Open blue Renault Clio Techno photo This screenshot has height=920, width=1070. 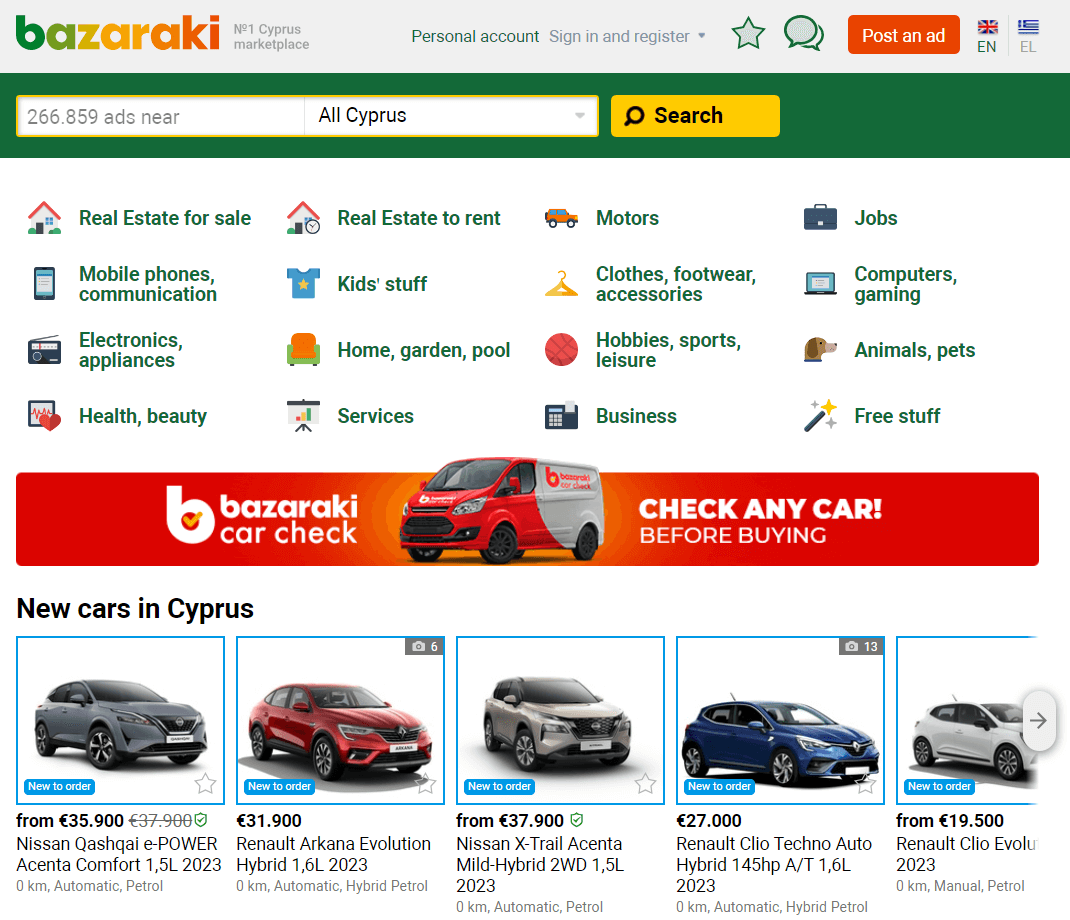[x=781, y=720]
